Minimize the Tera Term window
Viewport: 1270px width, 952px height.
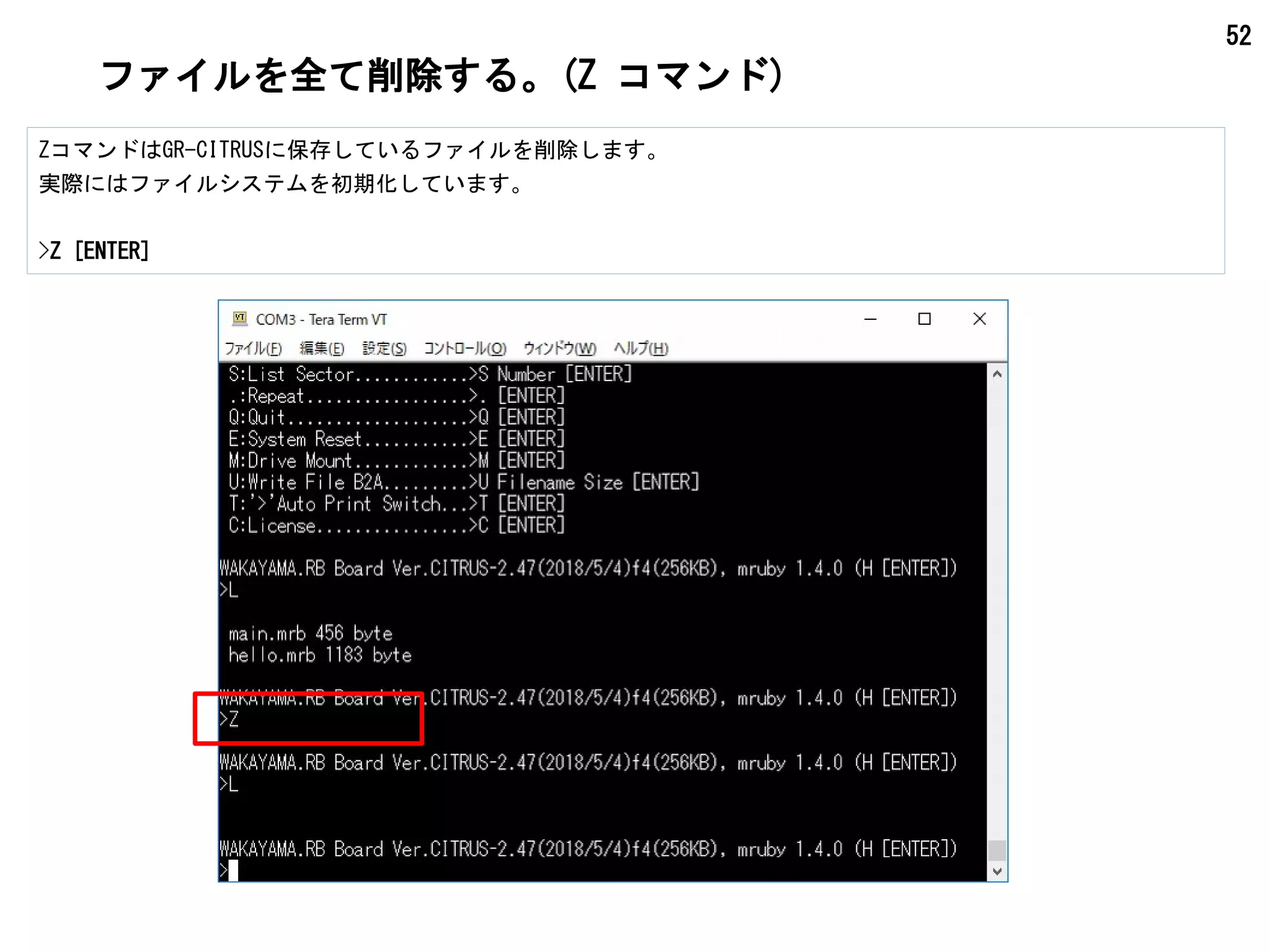[x=871, y=319]
